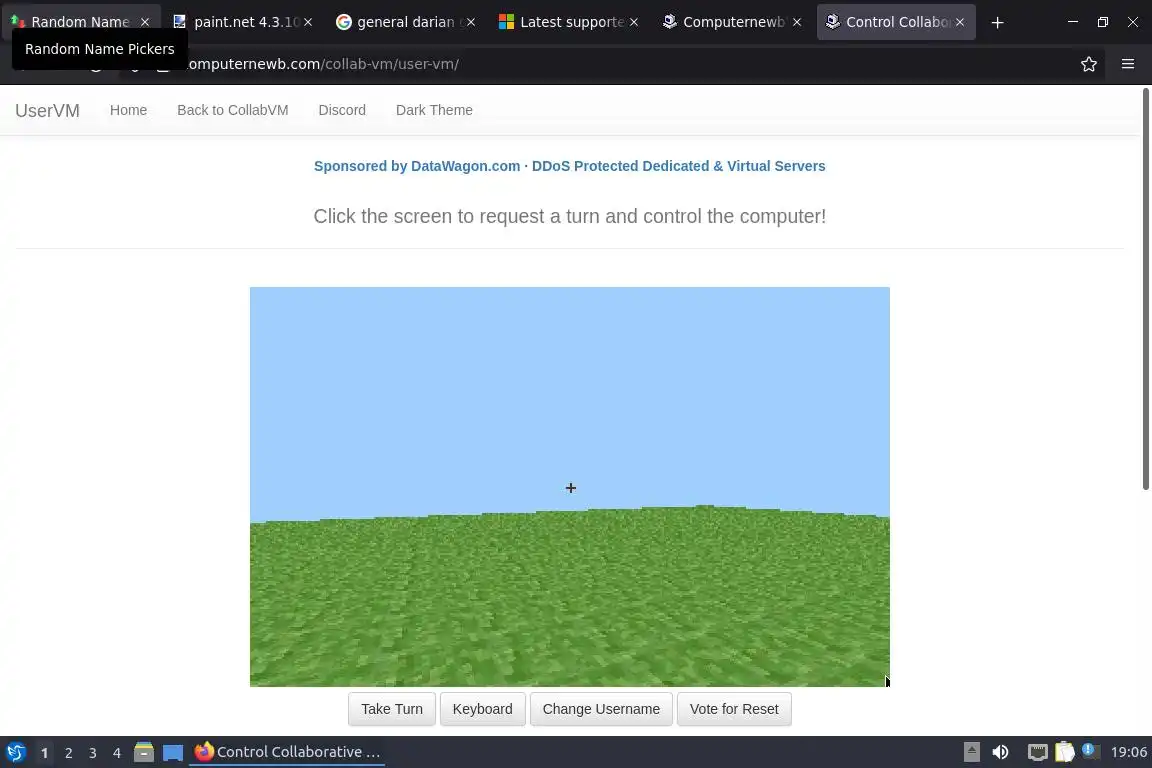The image size is (1152, 768).
Task: Bookmark this page with the star icon
Action: tap(1089, 64)
